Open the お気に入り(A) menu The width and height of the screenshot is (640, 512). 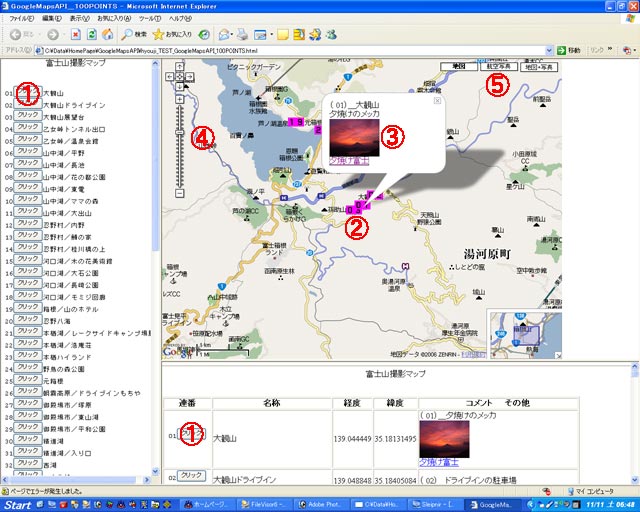114,19
